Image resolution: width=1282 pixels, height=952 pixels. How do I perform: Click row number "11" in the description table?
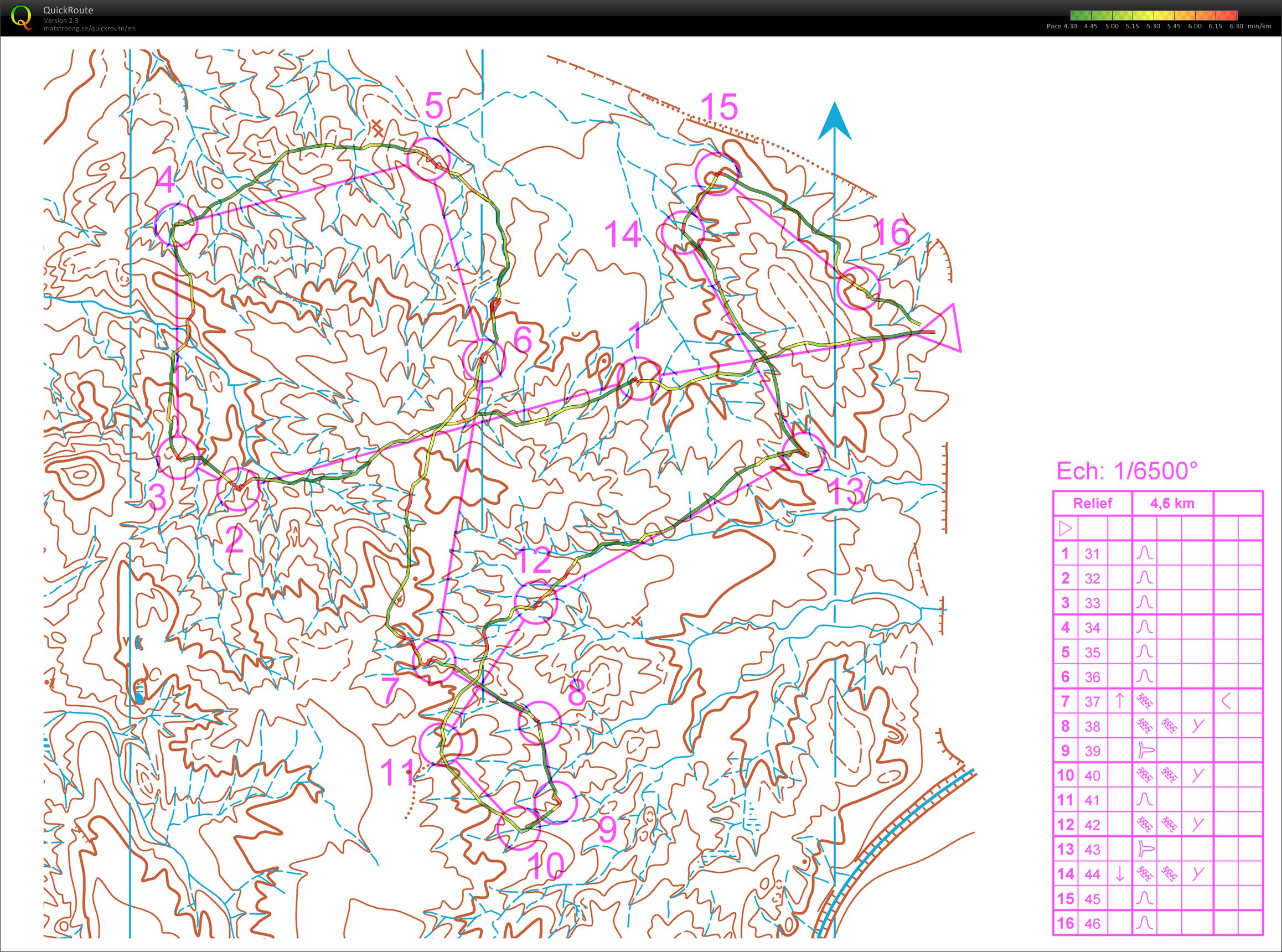(x=1066, y=800)
